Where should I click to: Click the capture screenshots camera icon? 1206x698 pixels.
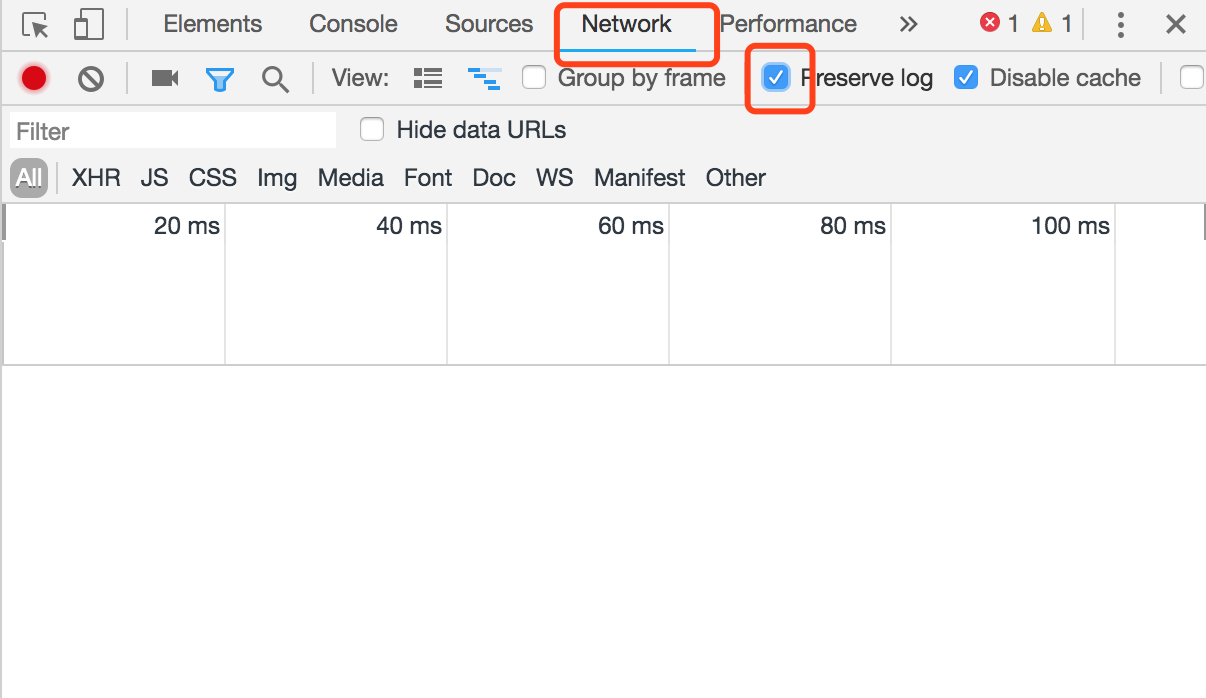pos(165,78)
